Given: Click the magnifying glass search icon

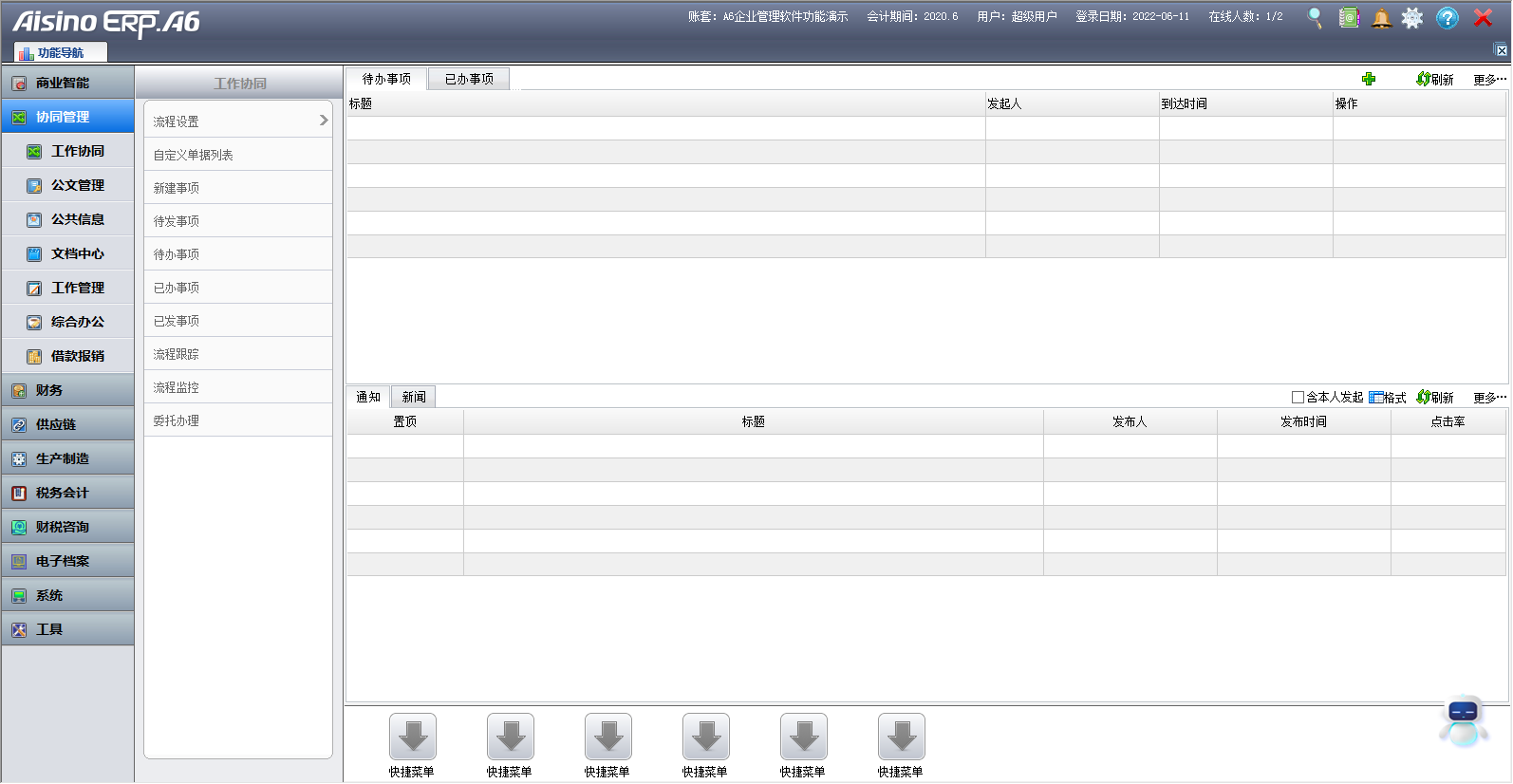Looking at the screenshot, I should (1315, 18).
